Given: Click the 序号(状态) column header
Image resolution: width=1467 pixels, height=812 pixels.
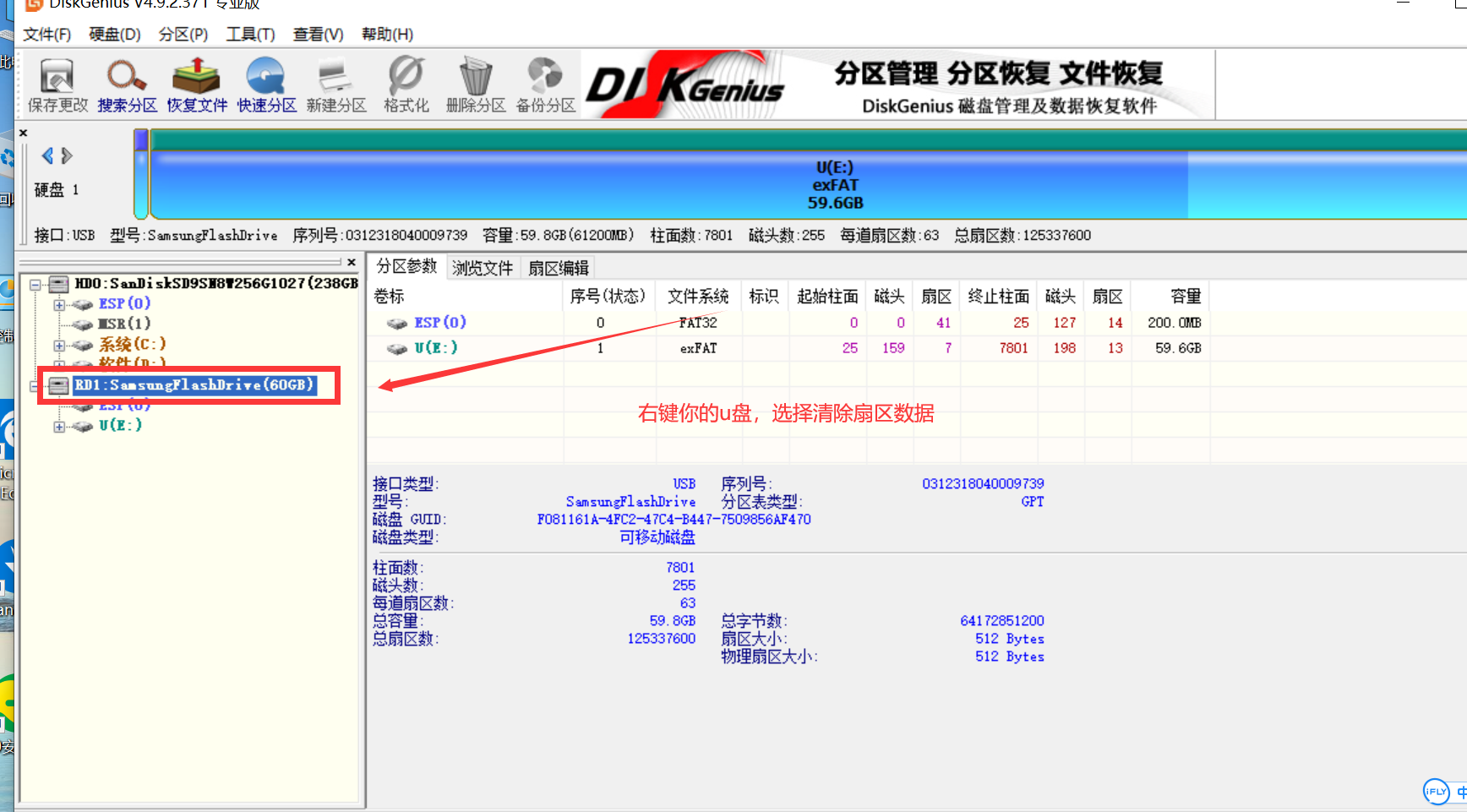Looking at the screenshot, I should point(609,297).
